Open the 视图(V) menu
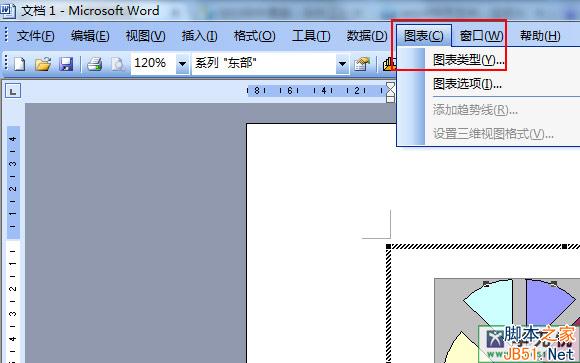This screenshot has height=363, width=580. point(145,36)
